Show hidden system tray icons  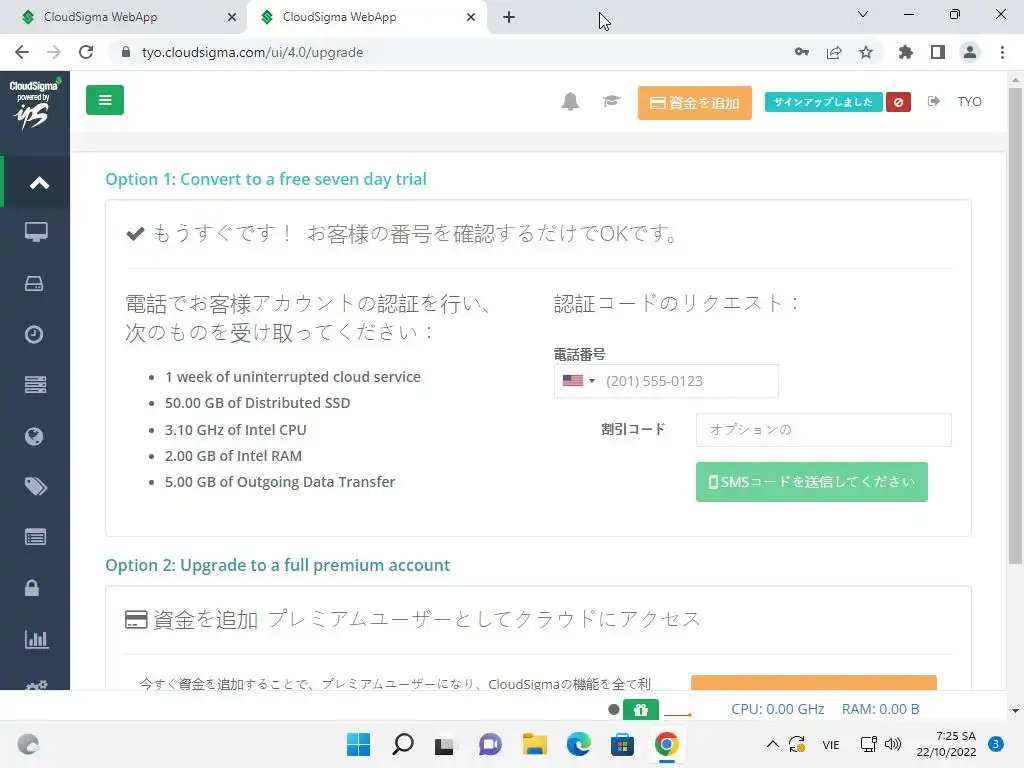773,744
